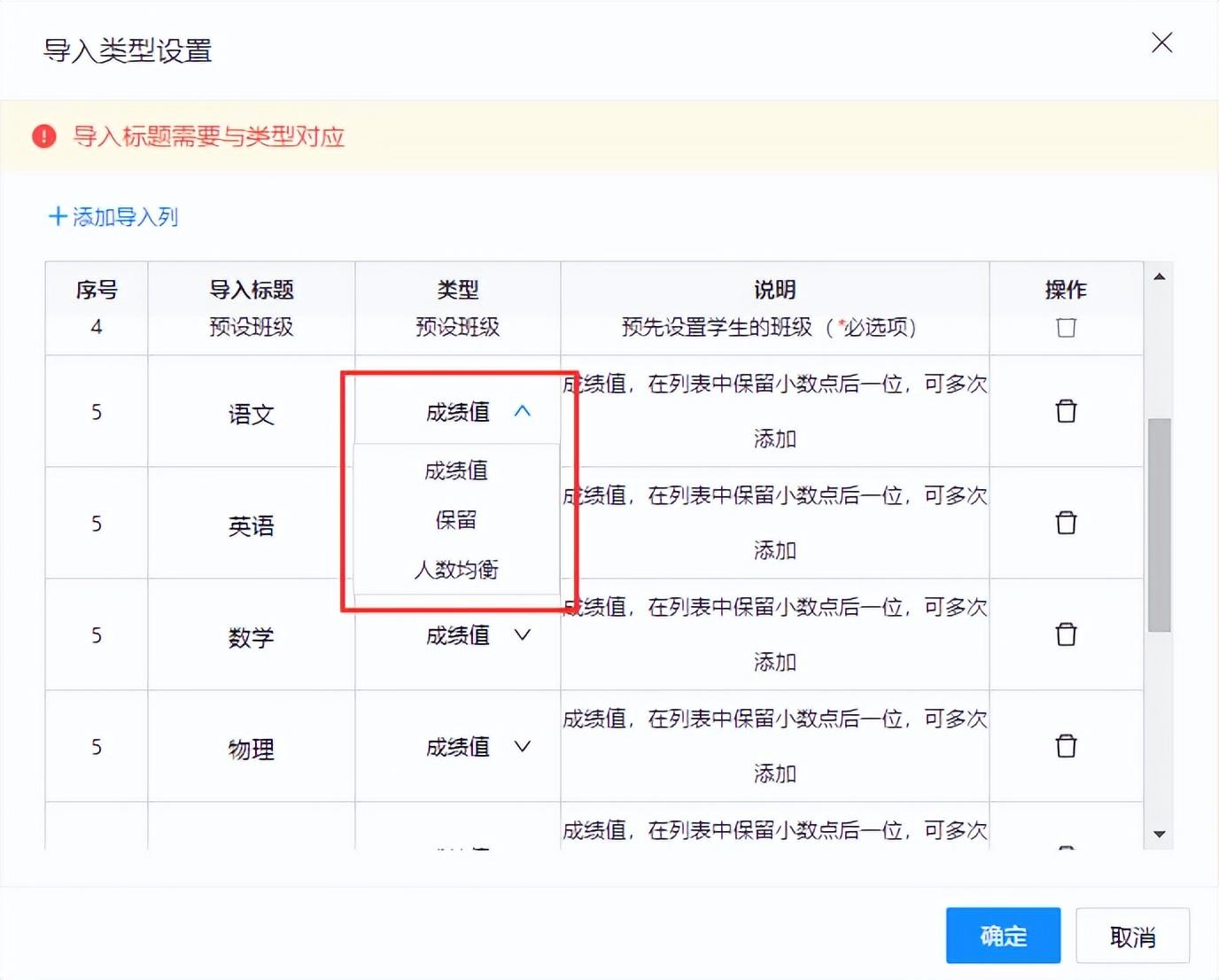The height and width of the screenshot is (980, 1219).
Task: Click the 确定 confirm button
Action: (x=1003, y=936)
